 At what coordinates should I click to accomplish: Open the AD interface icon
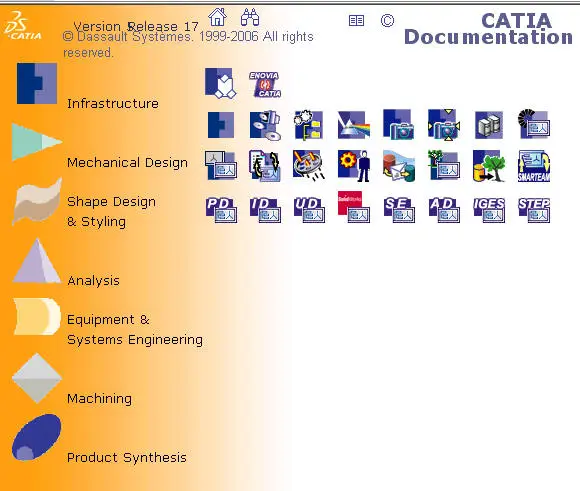(444, 210)
